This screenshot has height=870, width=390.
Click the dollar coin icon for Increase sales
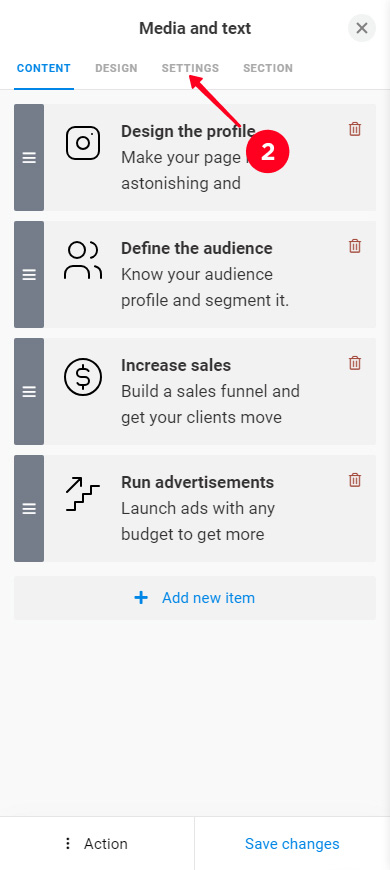pos(83,377)
